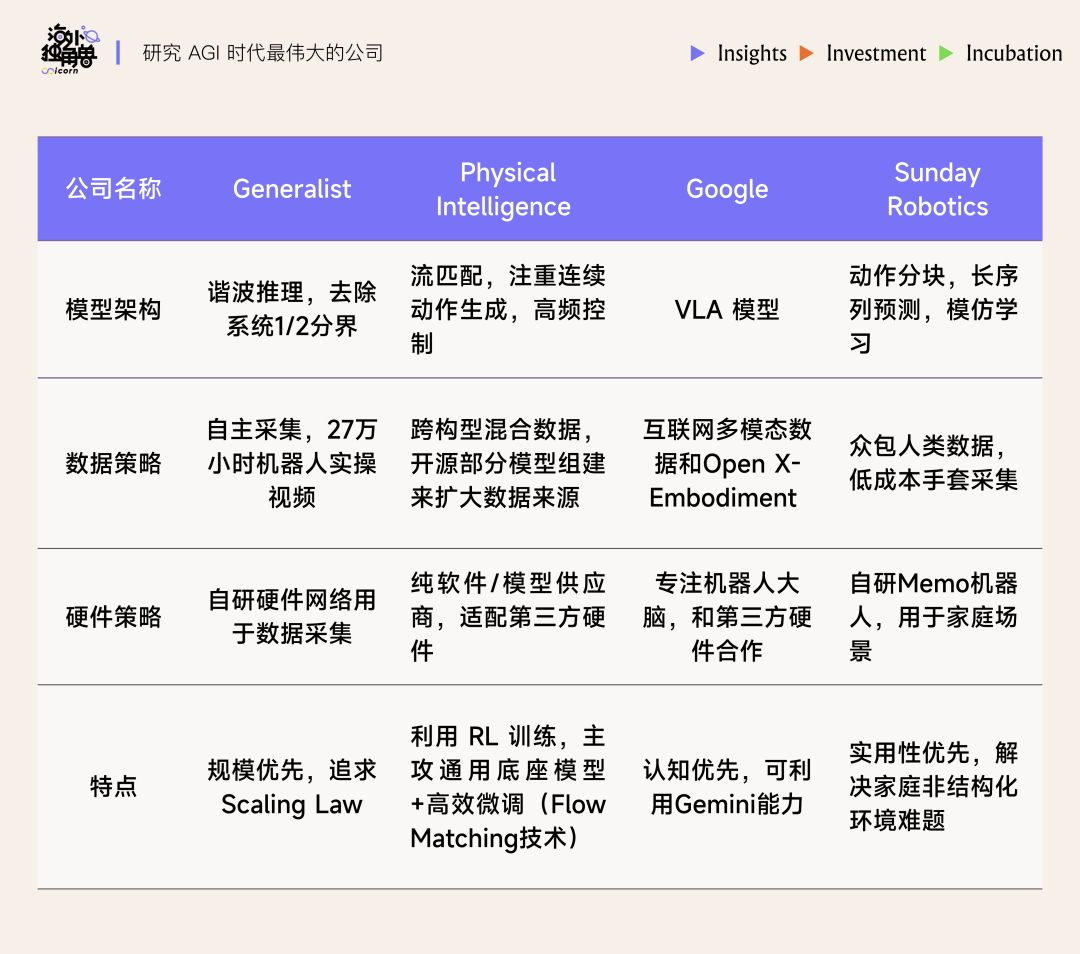Open the Incubation section
Viewport: 1080px width, 954px height.
pyautogui.click(x=1013, y=54)
